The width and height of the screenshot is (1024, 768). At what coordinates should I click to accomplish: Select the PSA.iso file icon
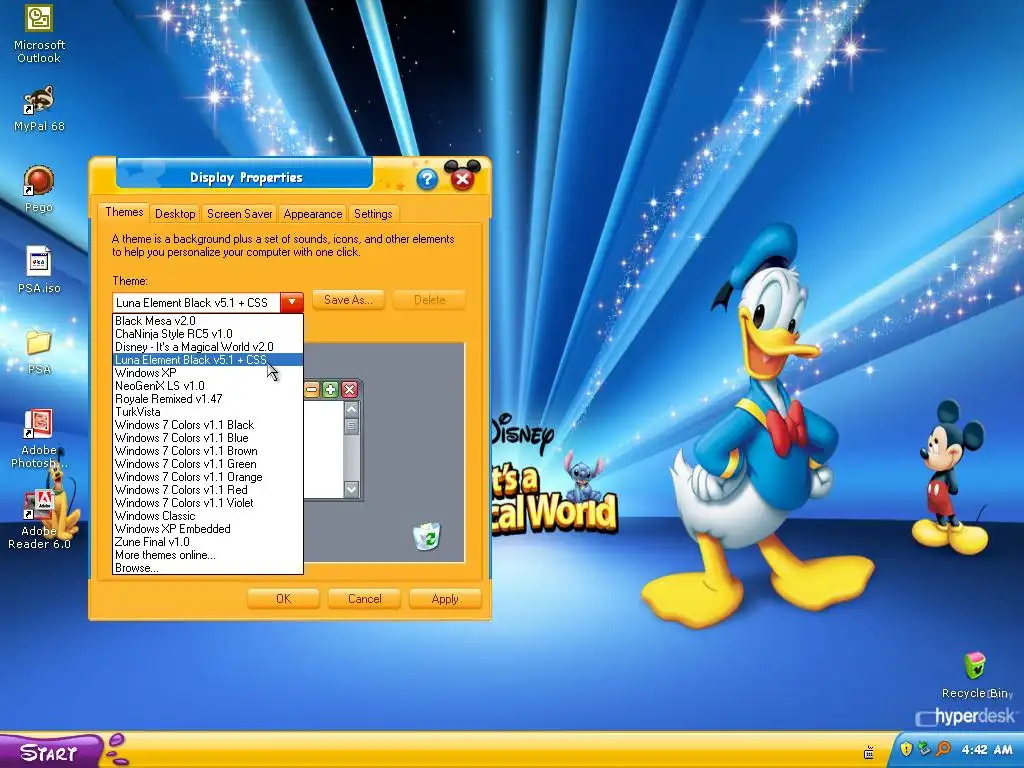tap(39, 270)
